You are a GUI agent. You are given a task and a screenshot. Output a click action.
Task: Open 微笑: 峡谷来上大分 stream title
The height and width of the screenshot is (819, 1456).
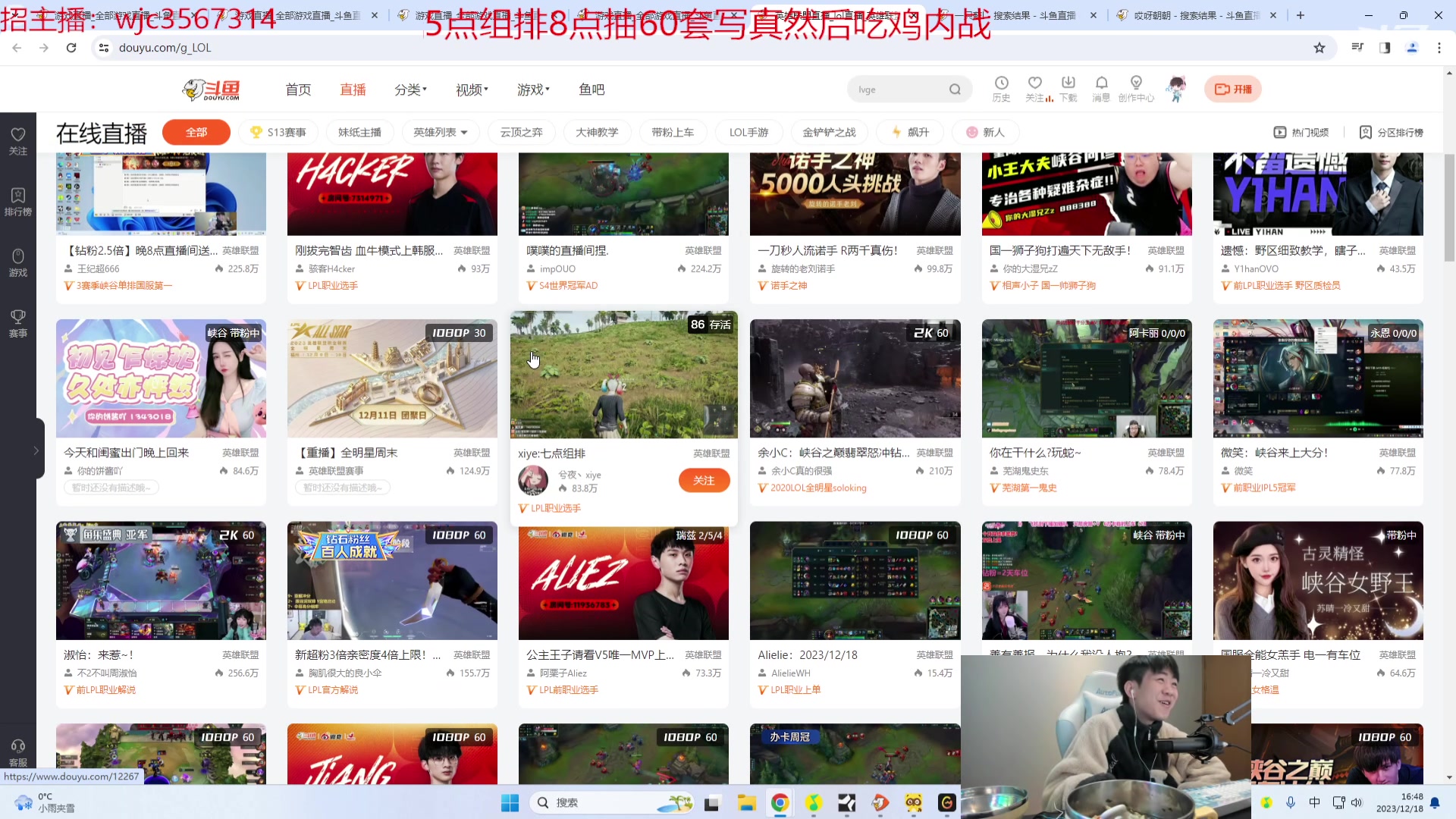[1274, 453]
